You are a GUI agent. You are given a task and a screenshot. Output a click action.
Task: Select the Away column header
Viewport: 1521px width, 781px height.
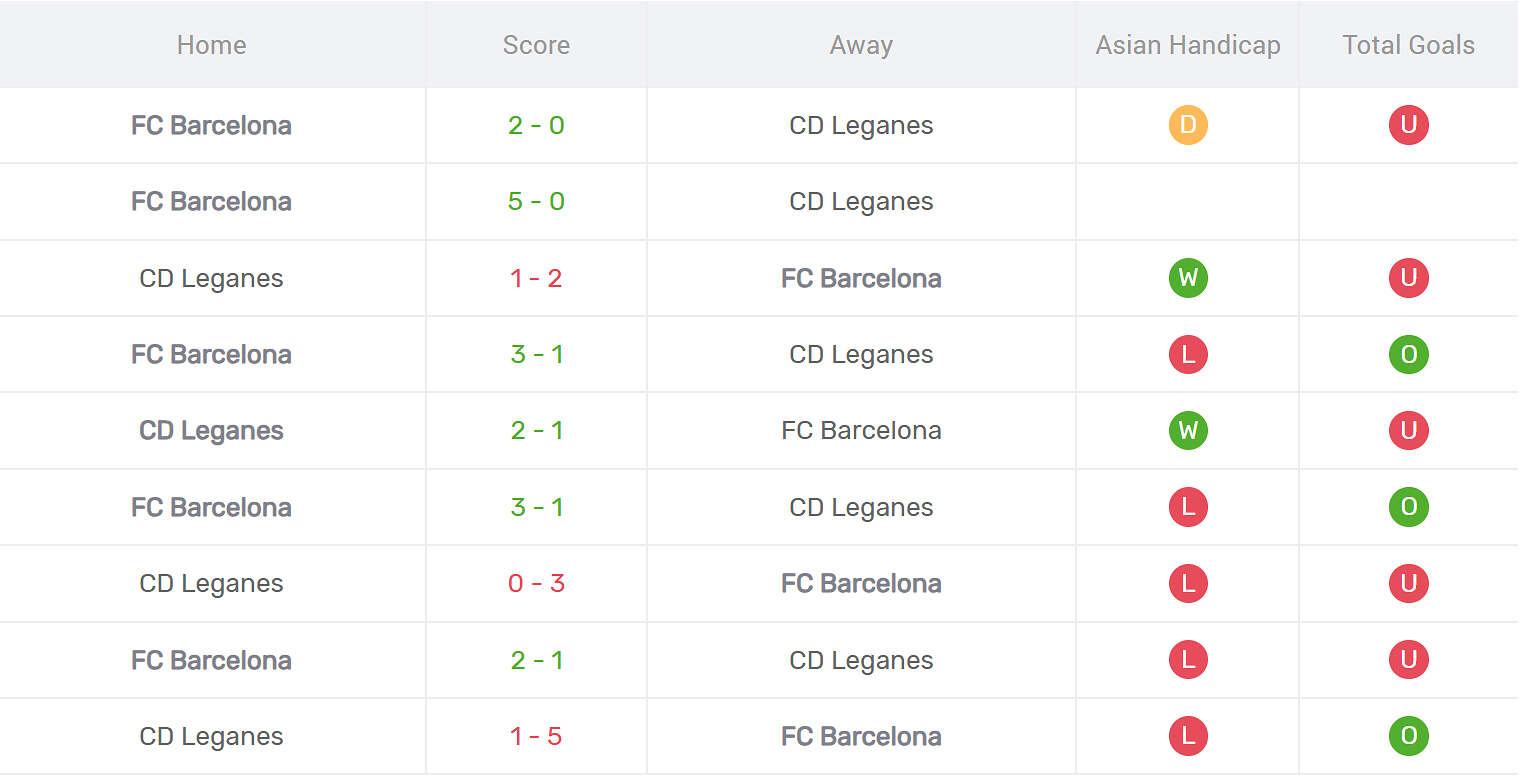click(x=860, y=45)
